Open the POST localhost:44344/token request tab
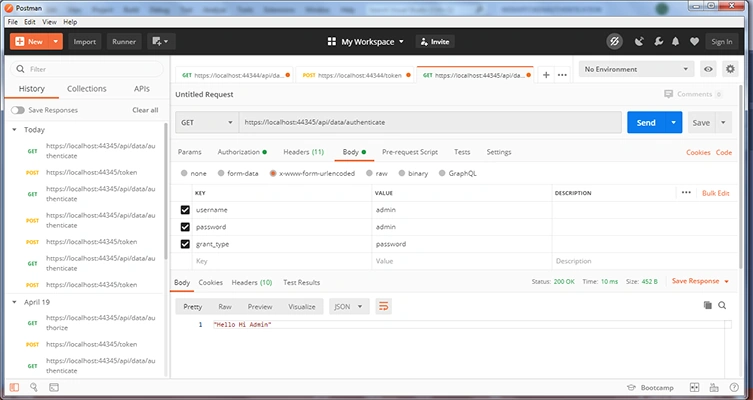The height and width of the screenshot is (400, 753). [x=355, y=75]
